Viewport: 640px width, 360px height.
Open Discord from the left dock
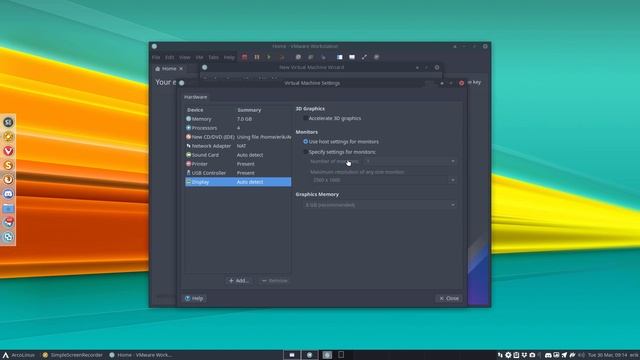click(x=8, y=193)
